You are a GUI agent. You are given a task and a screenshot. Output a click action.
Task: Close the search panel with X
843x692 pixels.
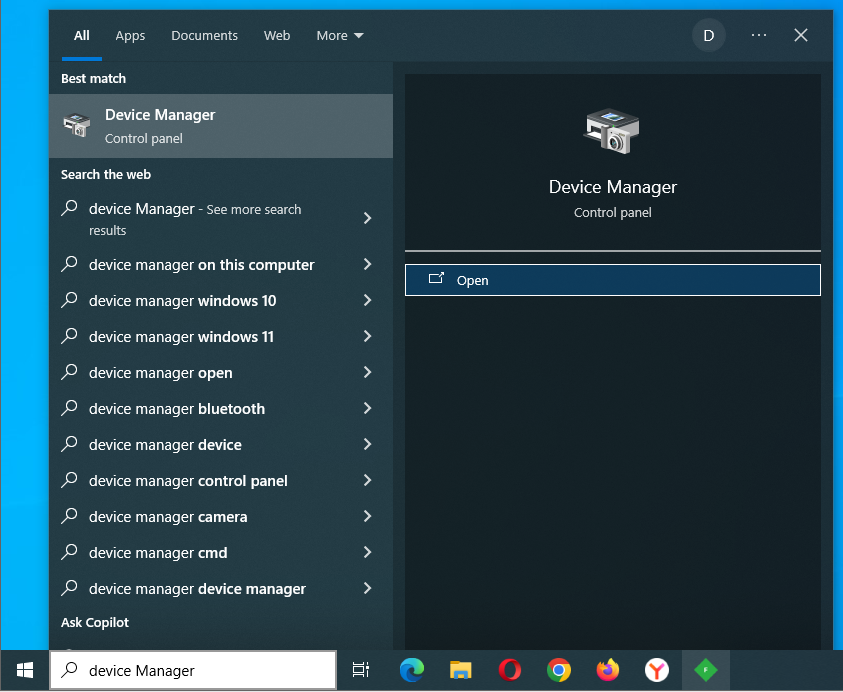[801, 35]
